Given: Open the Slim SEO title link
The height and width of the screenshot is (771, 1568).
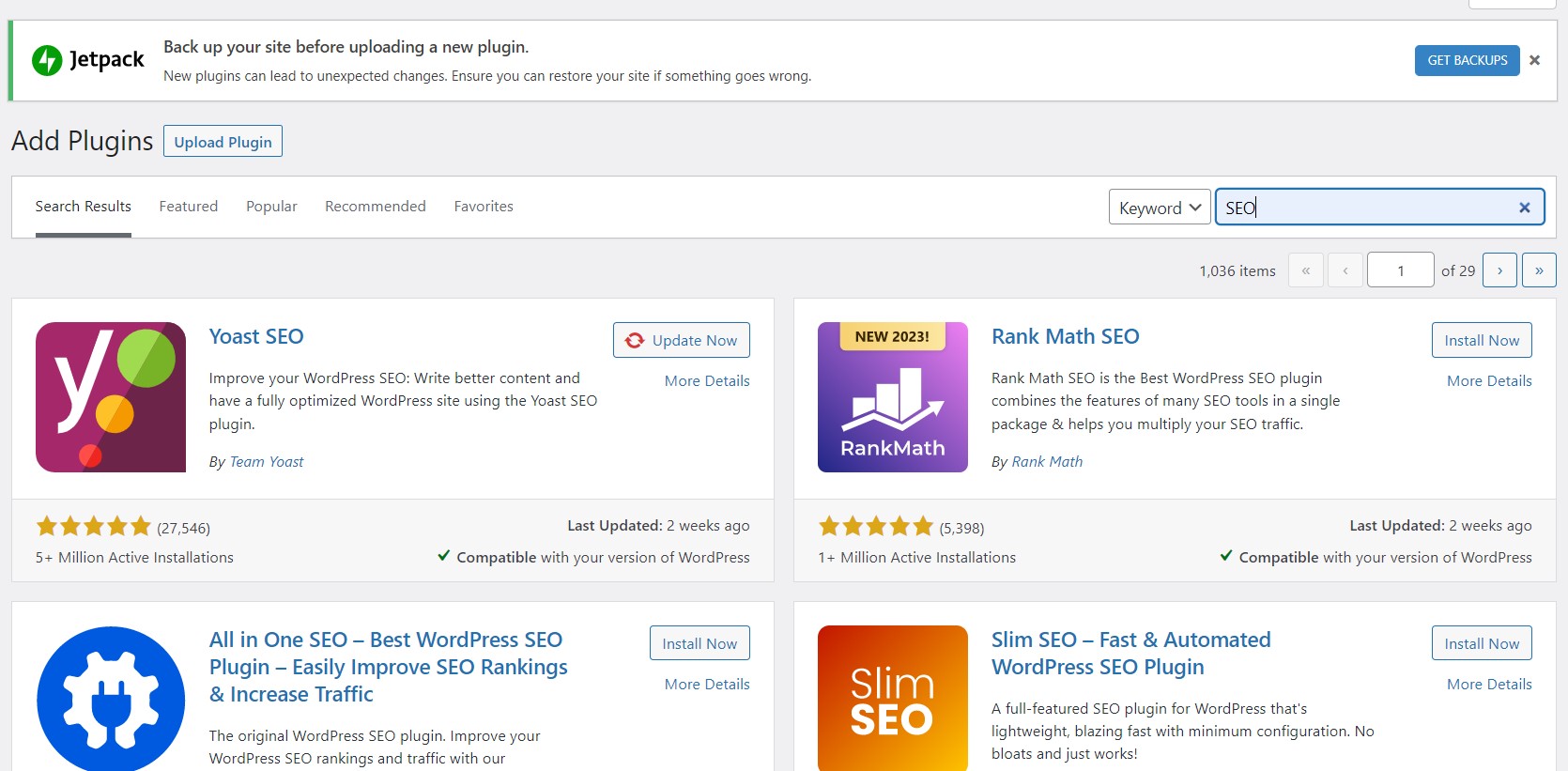Looking at the screenshot, I should click(x=1131, y=654).
